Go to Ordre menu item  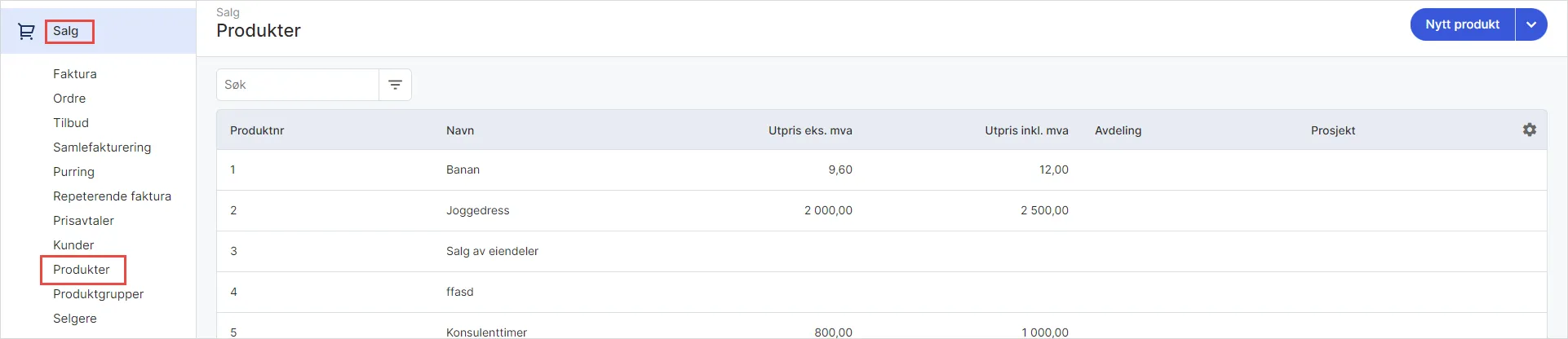pyautogui.click(x=69, y=99)
